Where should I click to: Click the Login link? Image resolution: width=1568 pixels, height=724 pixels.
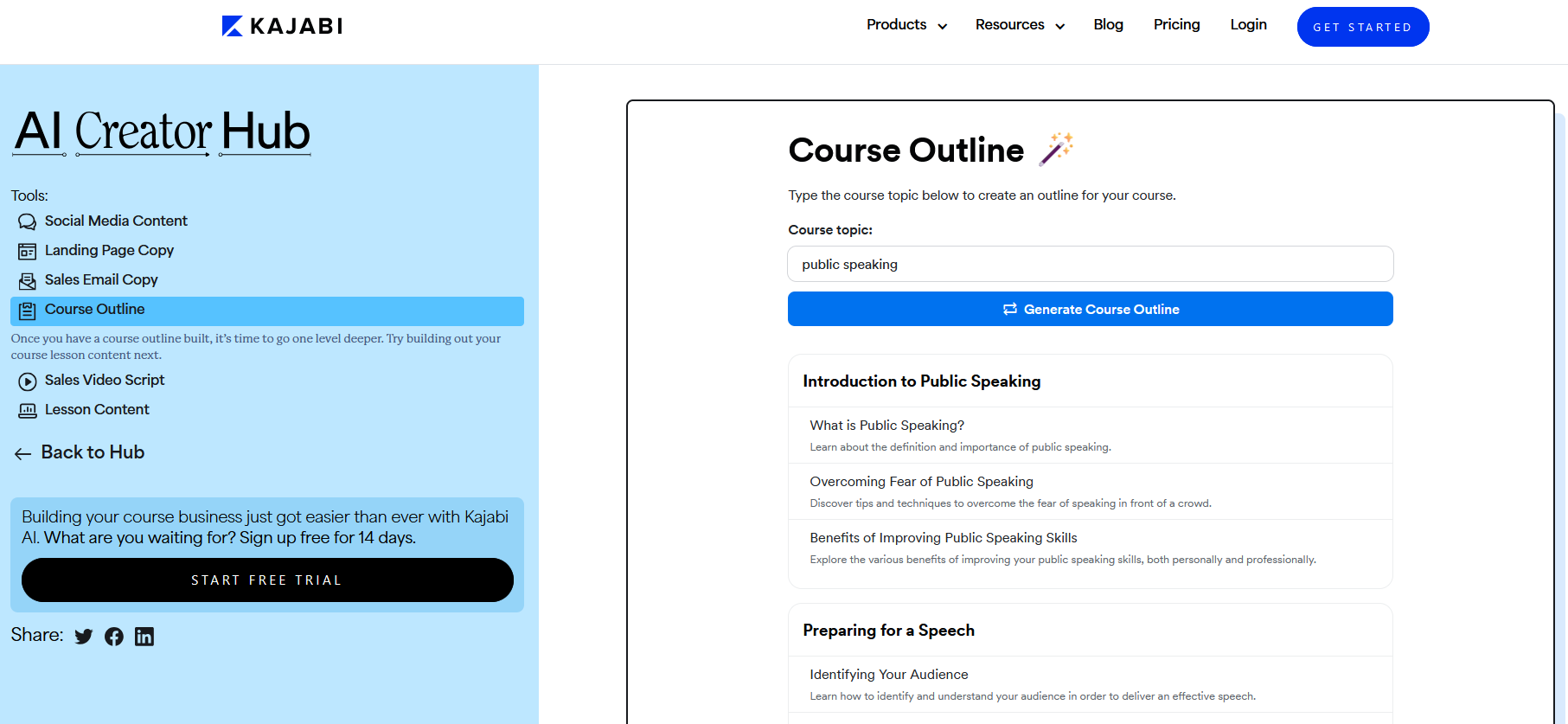pyautogui.click(x=1248, y=24)
